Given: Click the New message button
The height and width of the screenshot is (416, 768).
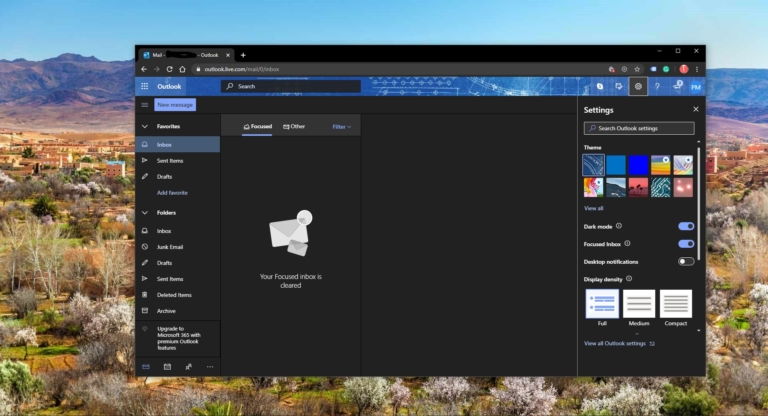Looking at the screenshot, I should pos(175,105).
